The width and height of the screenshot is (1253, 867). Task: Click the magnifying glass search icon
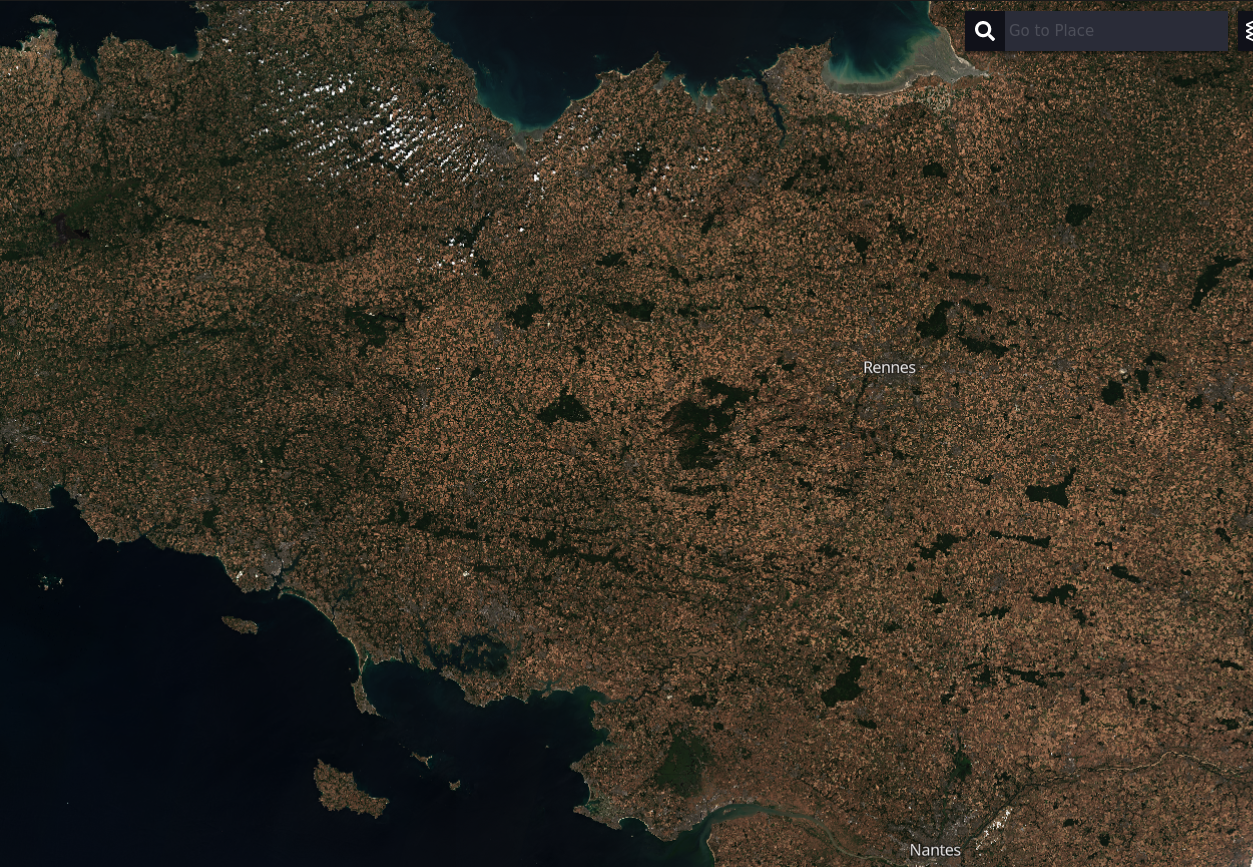coord(985,31)
